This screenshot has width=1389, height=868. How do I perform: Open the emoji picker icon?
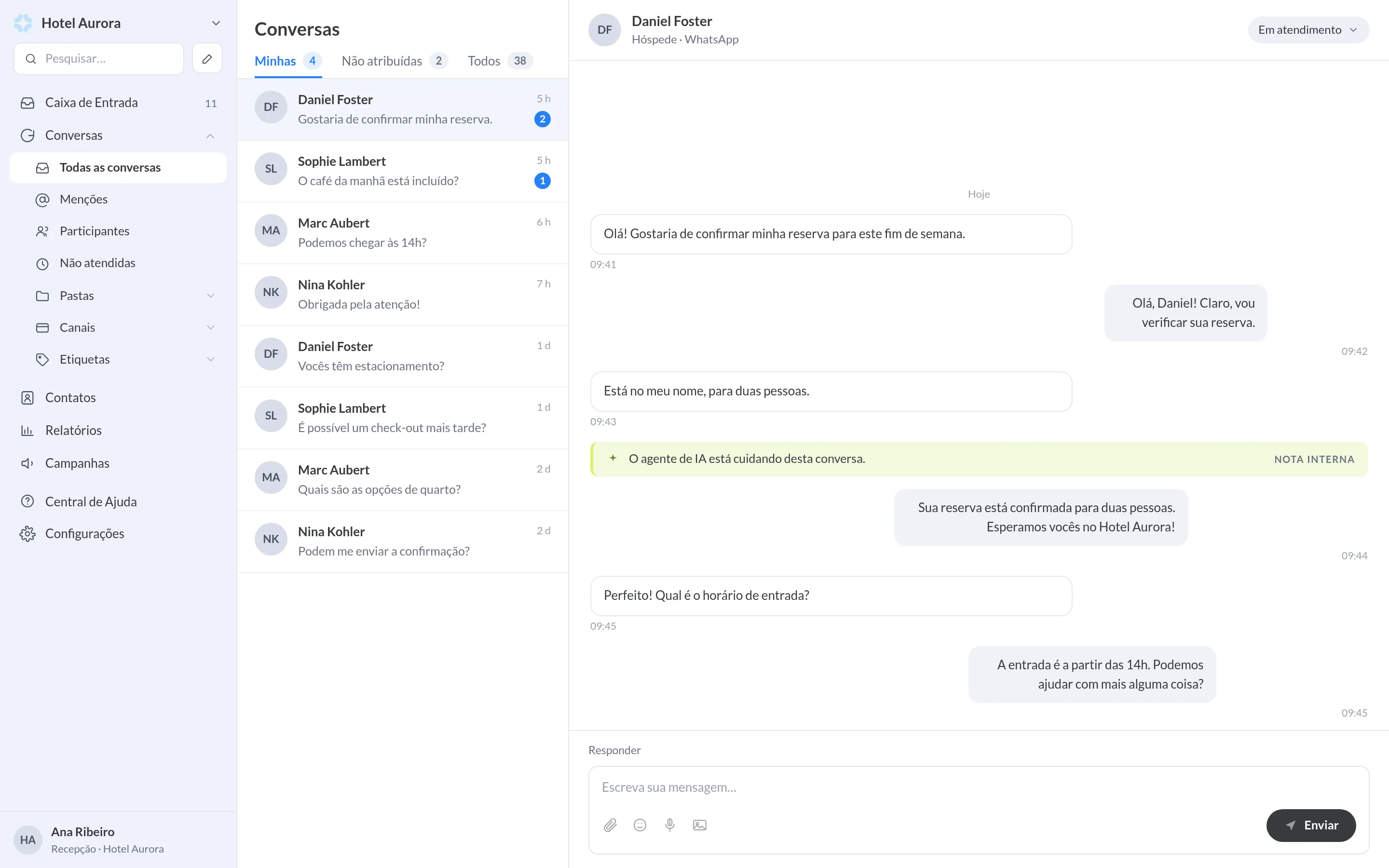pos(640,825)
